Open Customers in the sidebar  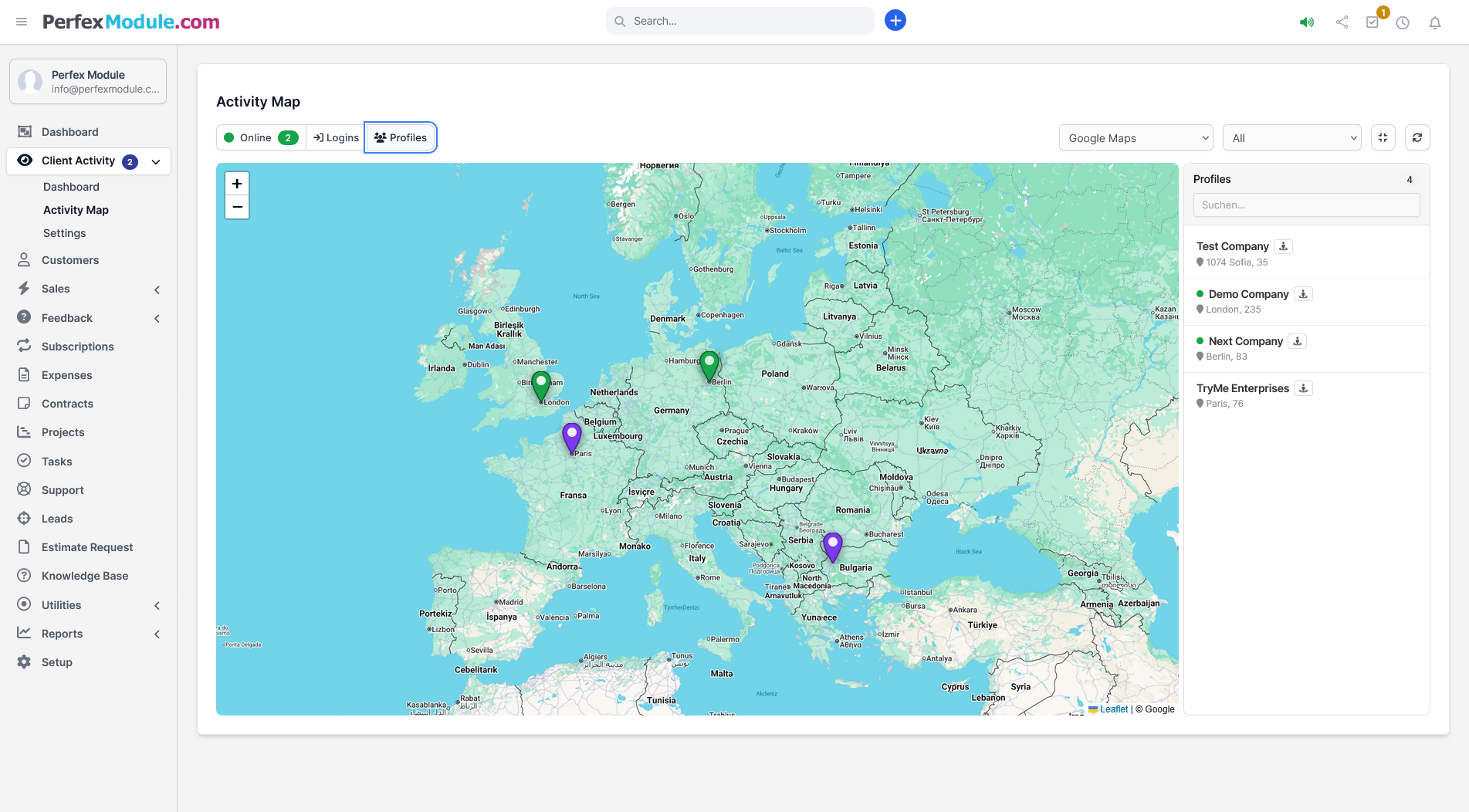pos(70,260)
